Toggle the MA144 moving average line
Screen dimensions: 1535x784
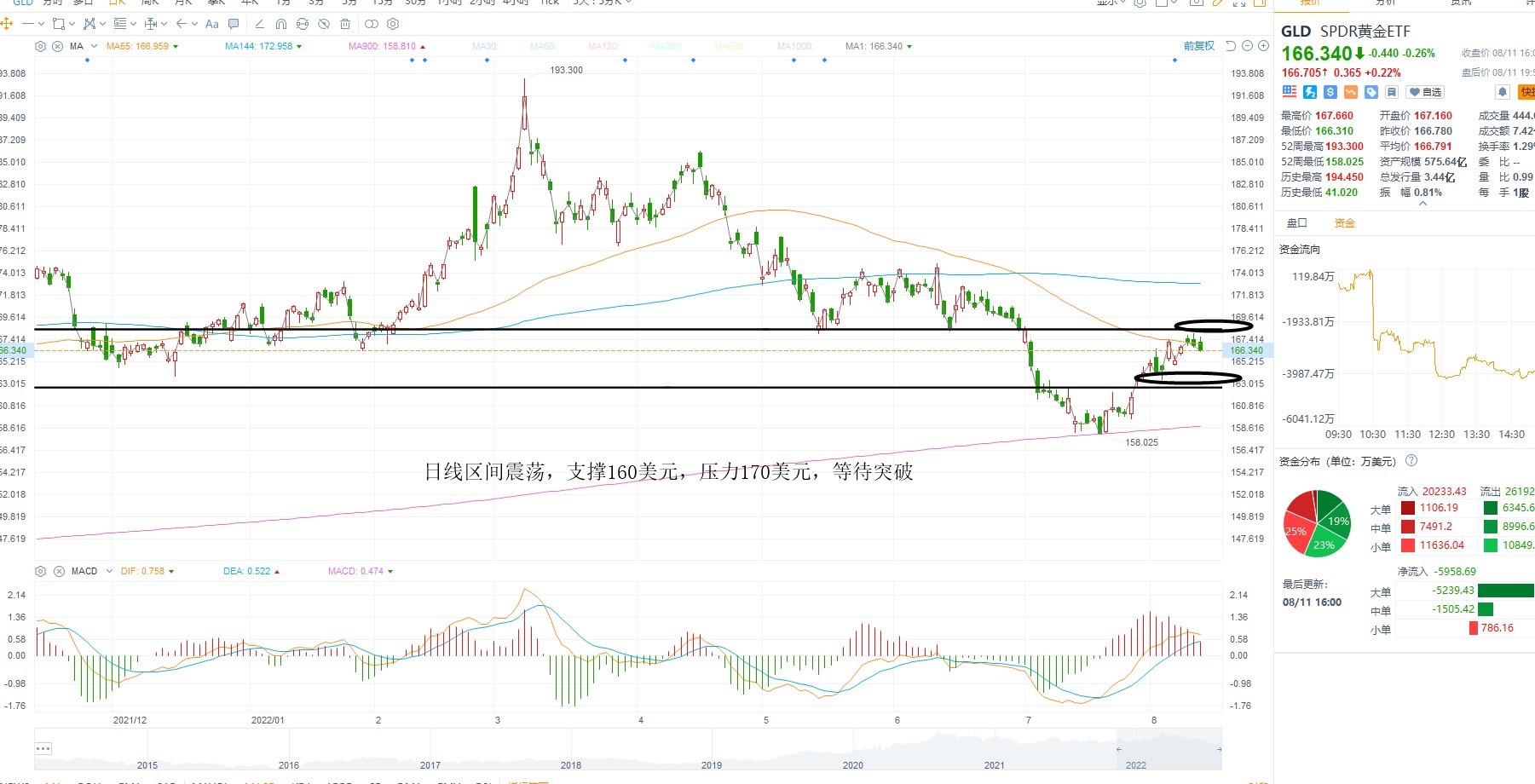(x=263, y=46)
